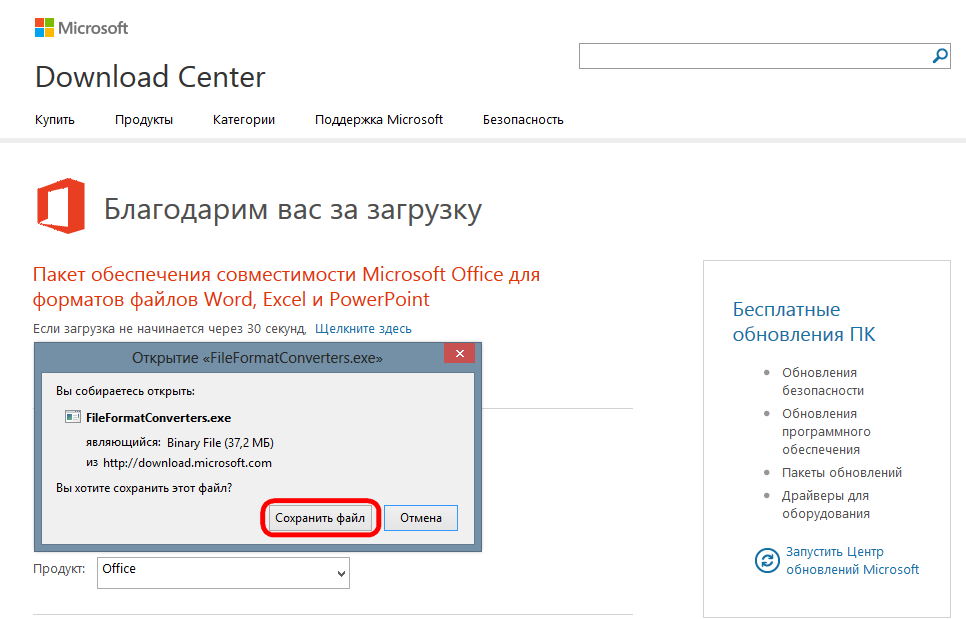Click the Microsoft logo in header

pyautogui.click(x=82, y=28)
